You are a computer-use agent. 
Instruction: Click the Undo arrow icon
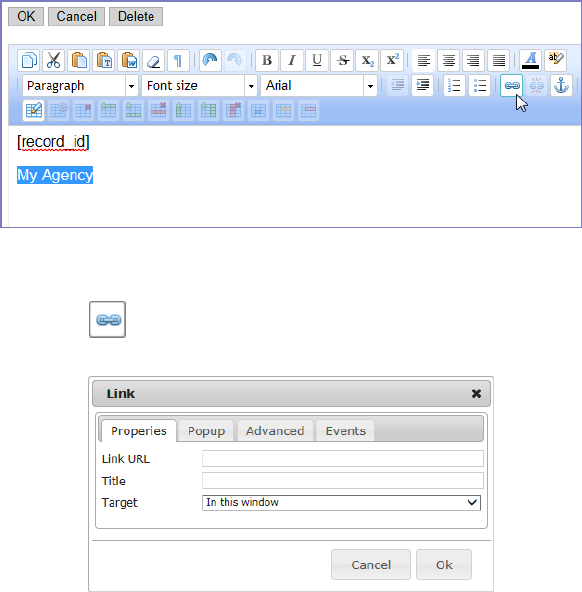[x=210, y=60]
